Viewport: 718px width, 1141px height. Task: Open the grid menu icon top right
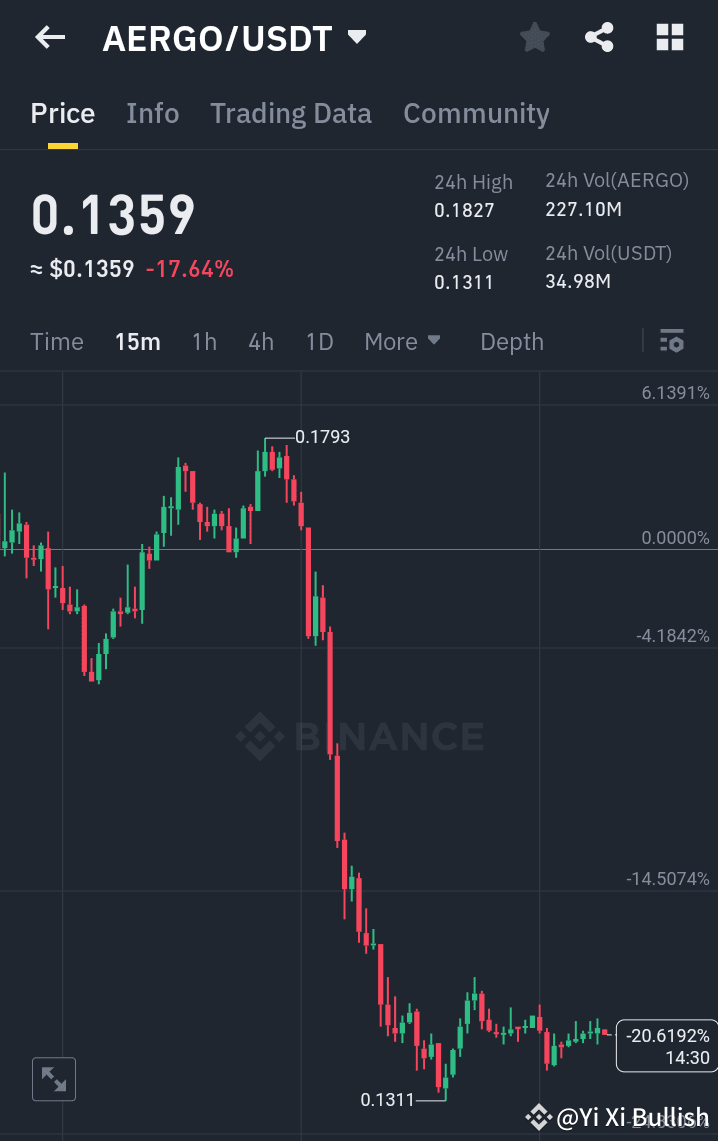coord(668,37)
